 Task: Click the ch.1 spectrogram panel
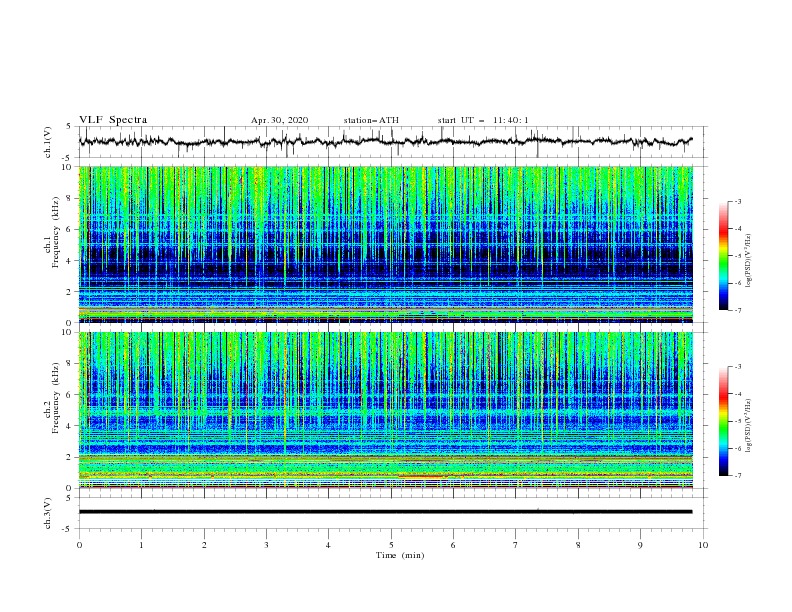pos(386,244)
